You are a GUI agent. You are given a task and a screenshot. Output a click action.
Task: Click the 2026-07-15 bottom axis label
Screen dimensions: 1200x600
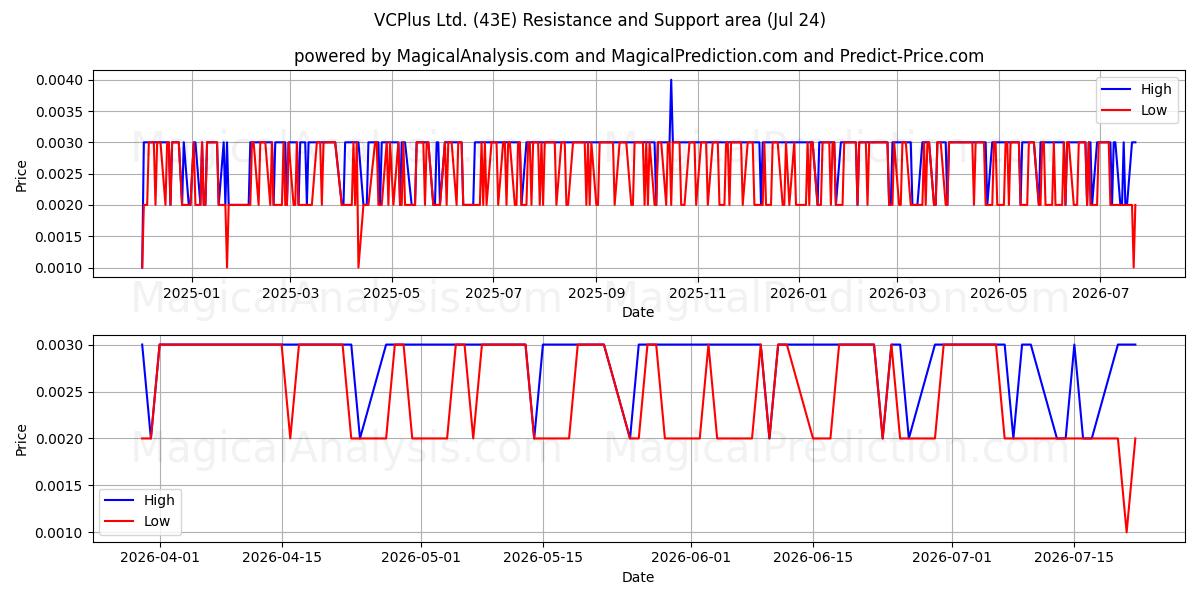(1074, 558)
